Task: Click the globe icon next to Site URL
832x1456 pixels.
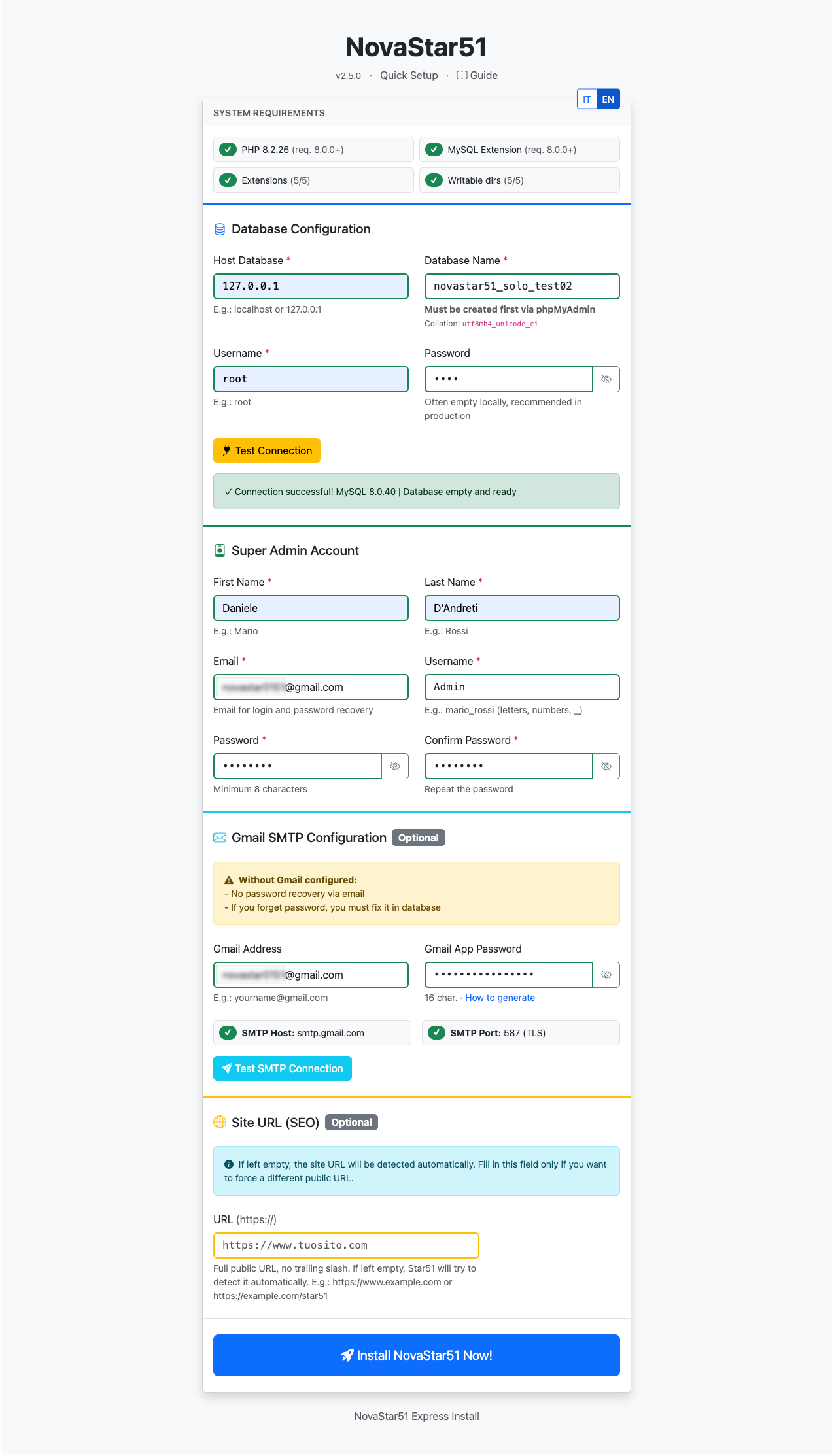Action: (x=220, y=1123)
